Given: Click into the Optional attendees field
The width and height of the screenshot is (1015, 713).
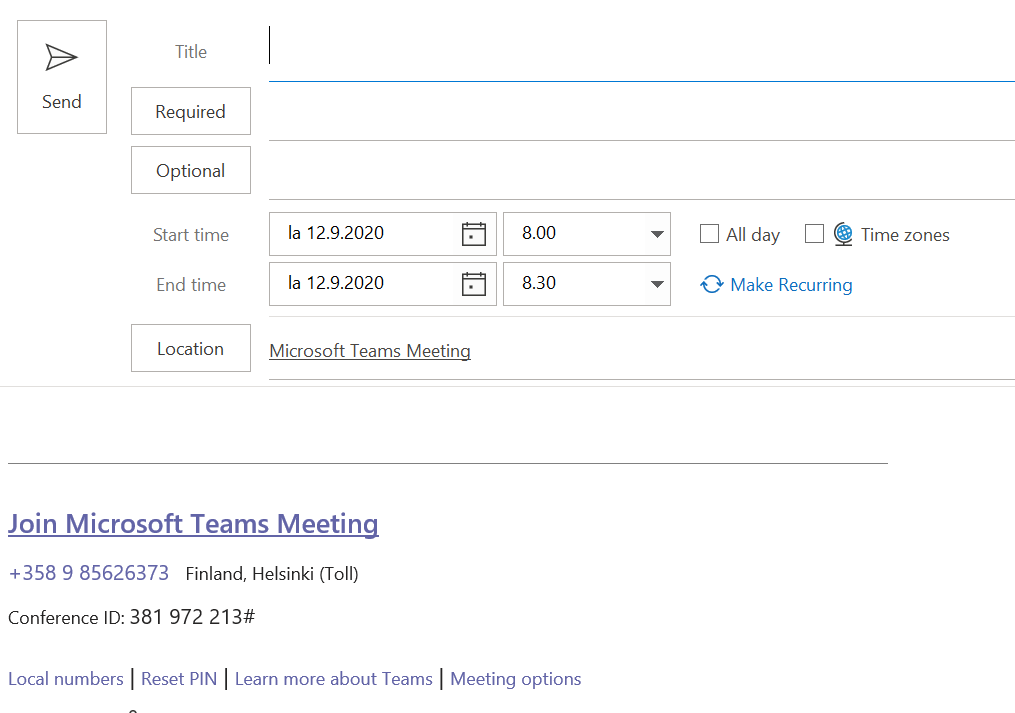Looking at the screenshot, I should point(640,171).
